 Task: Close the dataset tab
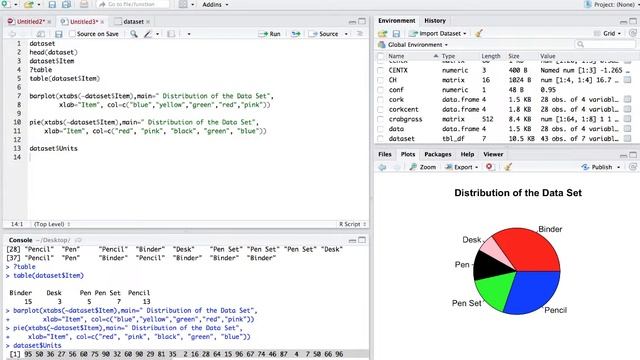coord(148,22)
